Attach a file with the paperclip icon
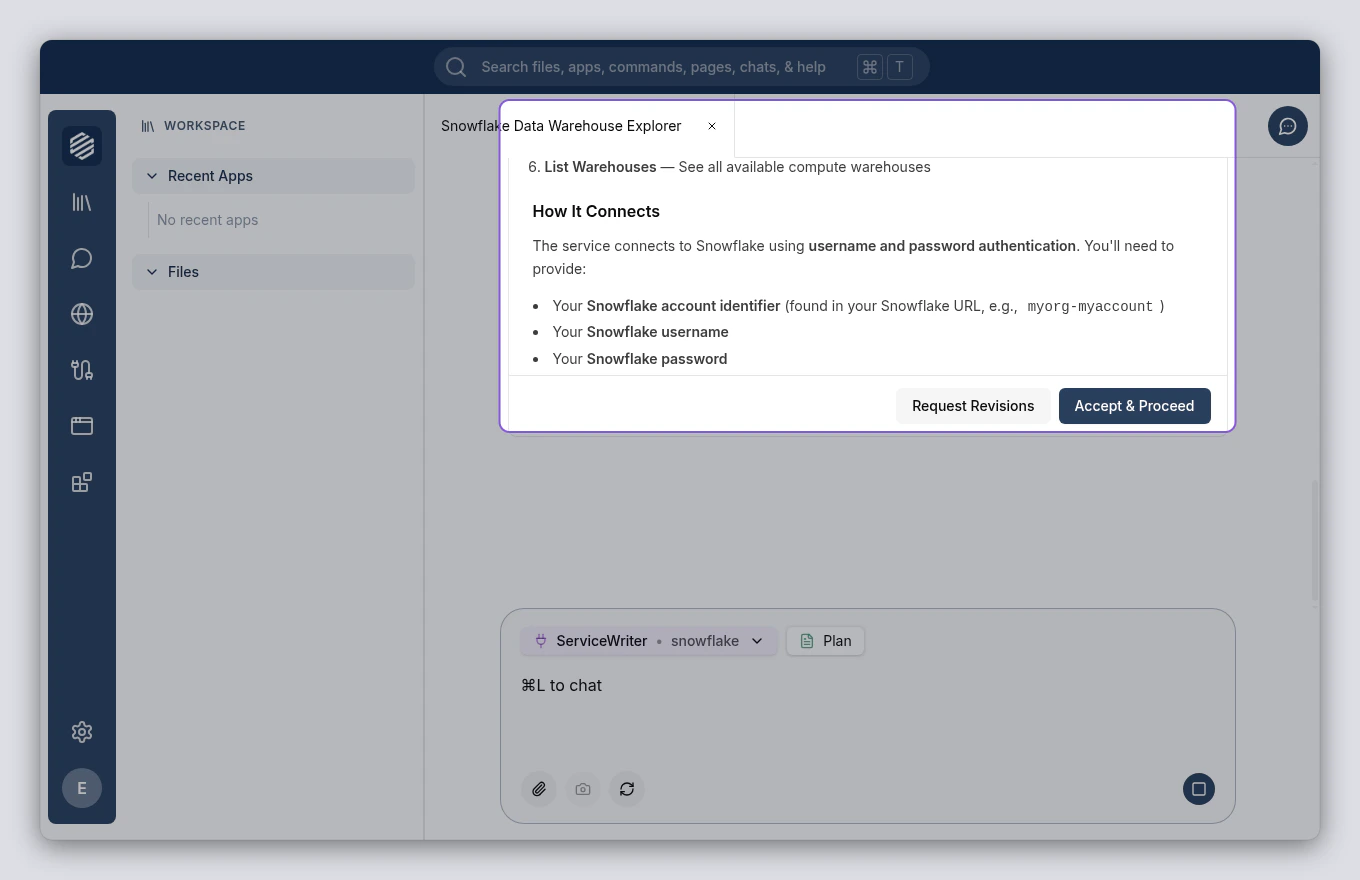This screenshot has width=1360, height=880. (x=539, y=789)
